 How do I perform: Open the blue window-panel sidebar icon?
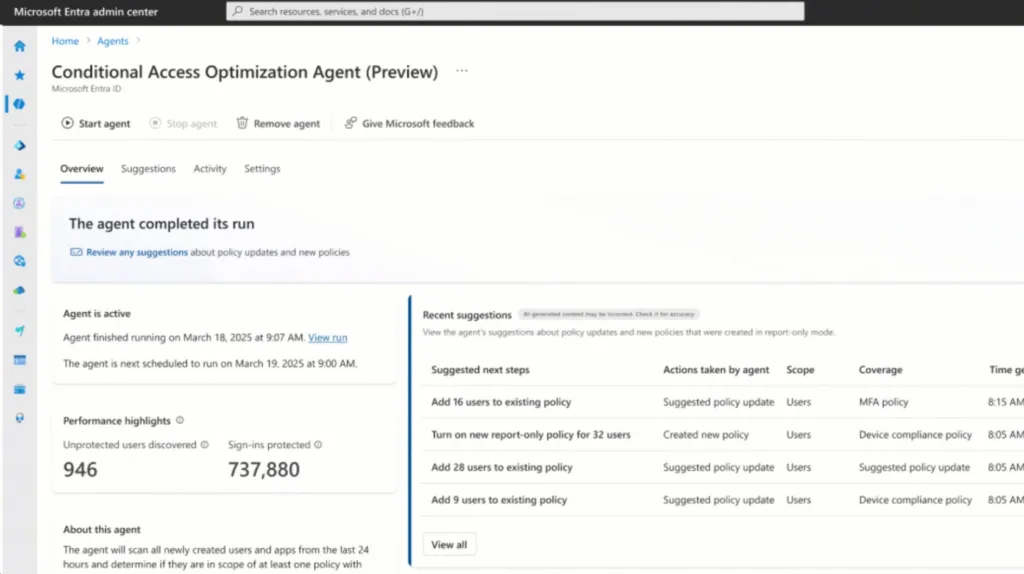(x=20, y=360)
